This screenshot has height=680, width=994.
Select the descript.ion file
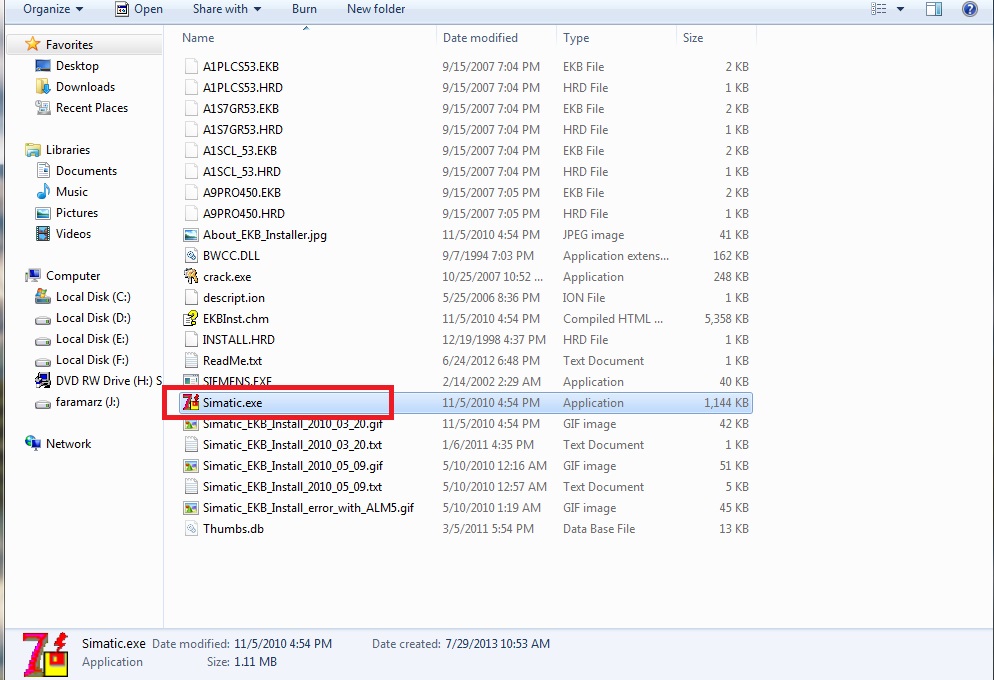coord(233,297)
